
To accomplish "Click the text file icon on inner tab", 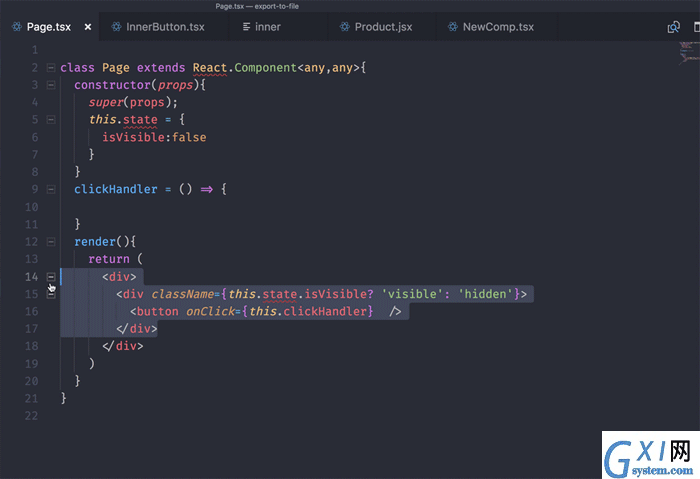I will [x=246, y=27].
